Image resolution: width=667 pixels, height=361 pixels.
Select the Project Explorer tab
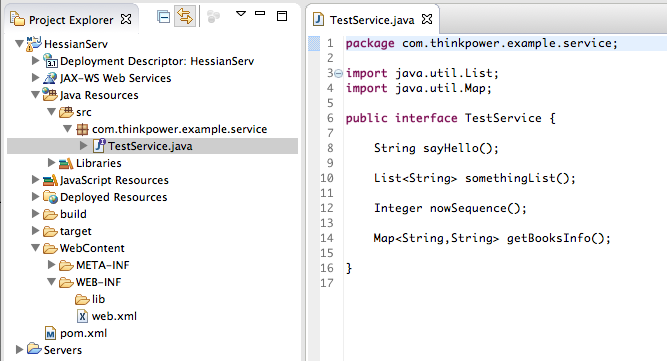coord(71,20)
